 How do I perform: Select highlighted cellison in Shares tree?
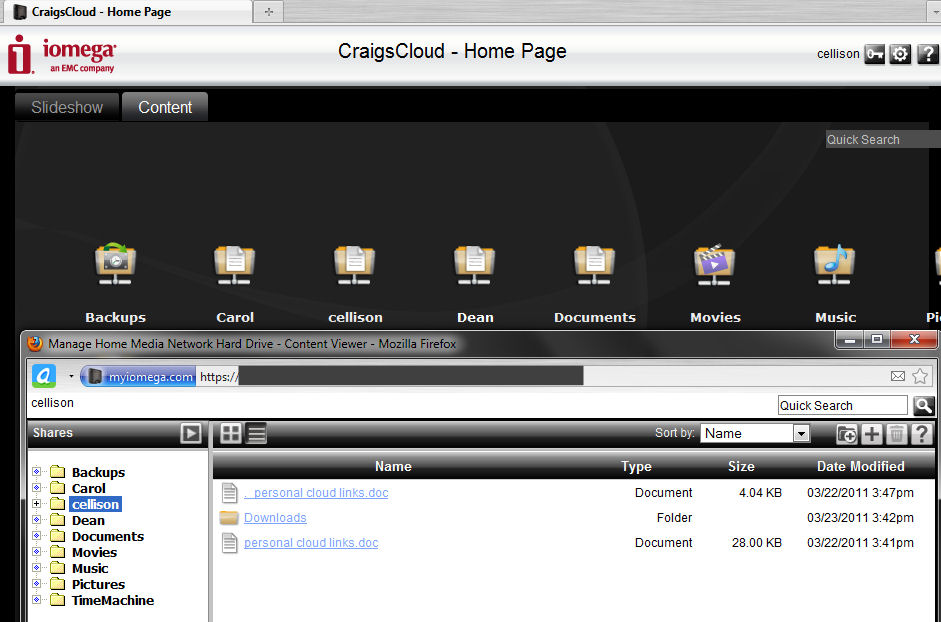point(95,504)
